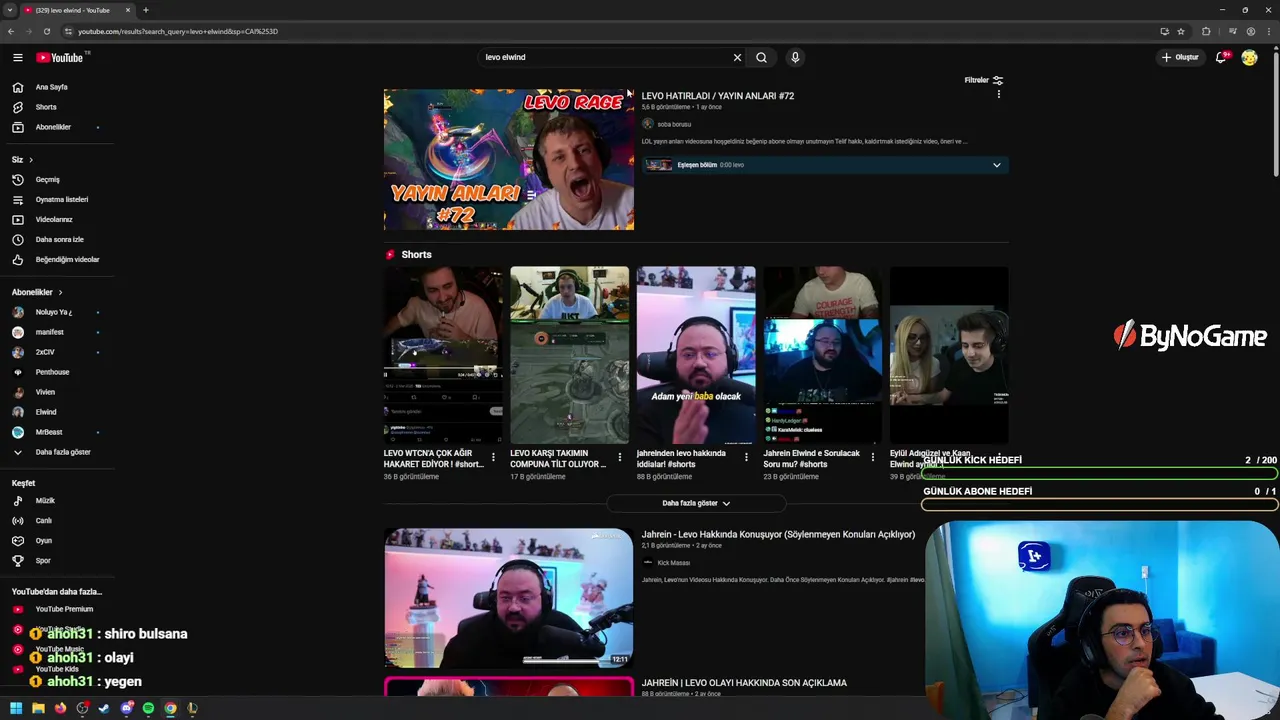
Task: Select the Daha sonra izle clock icon
Action: pos(17,239)
